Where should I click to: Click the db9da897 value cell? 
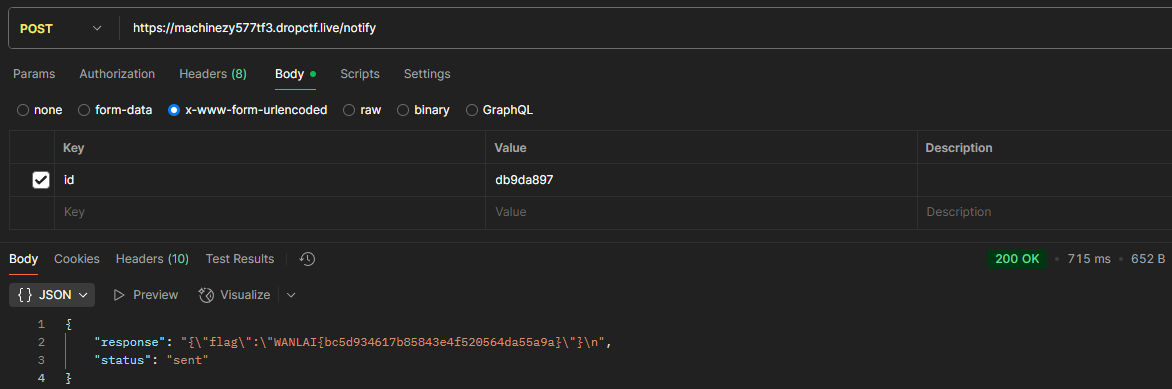tap(701, 180)
